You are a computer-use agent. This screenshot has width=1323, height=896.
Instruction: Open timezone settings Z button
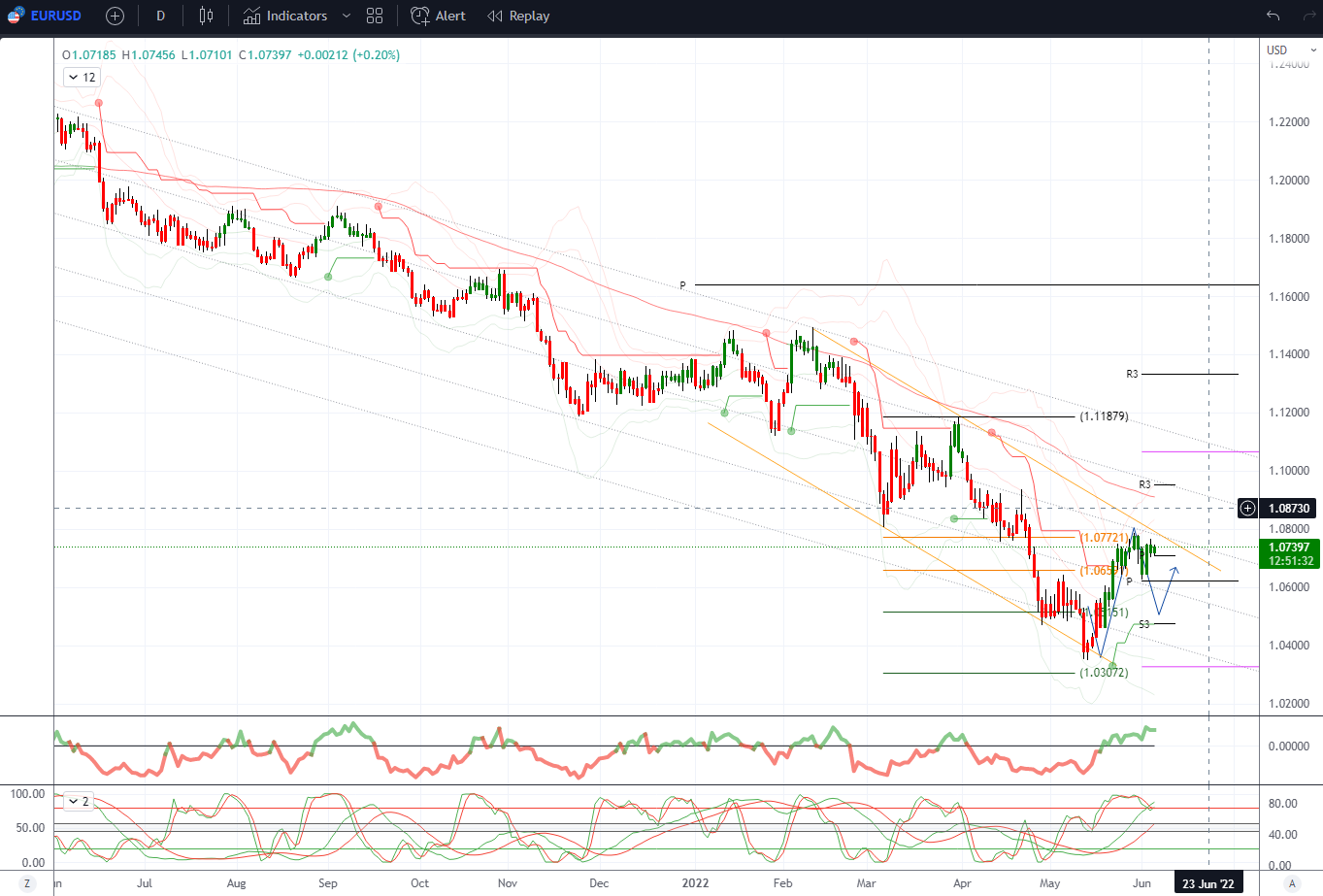(27, 883)
